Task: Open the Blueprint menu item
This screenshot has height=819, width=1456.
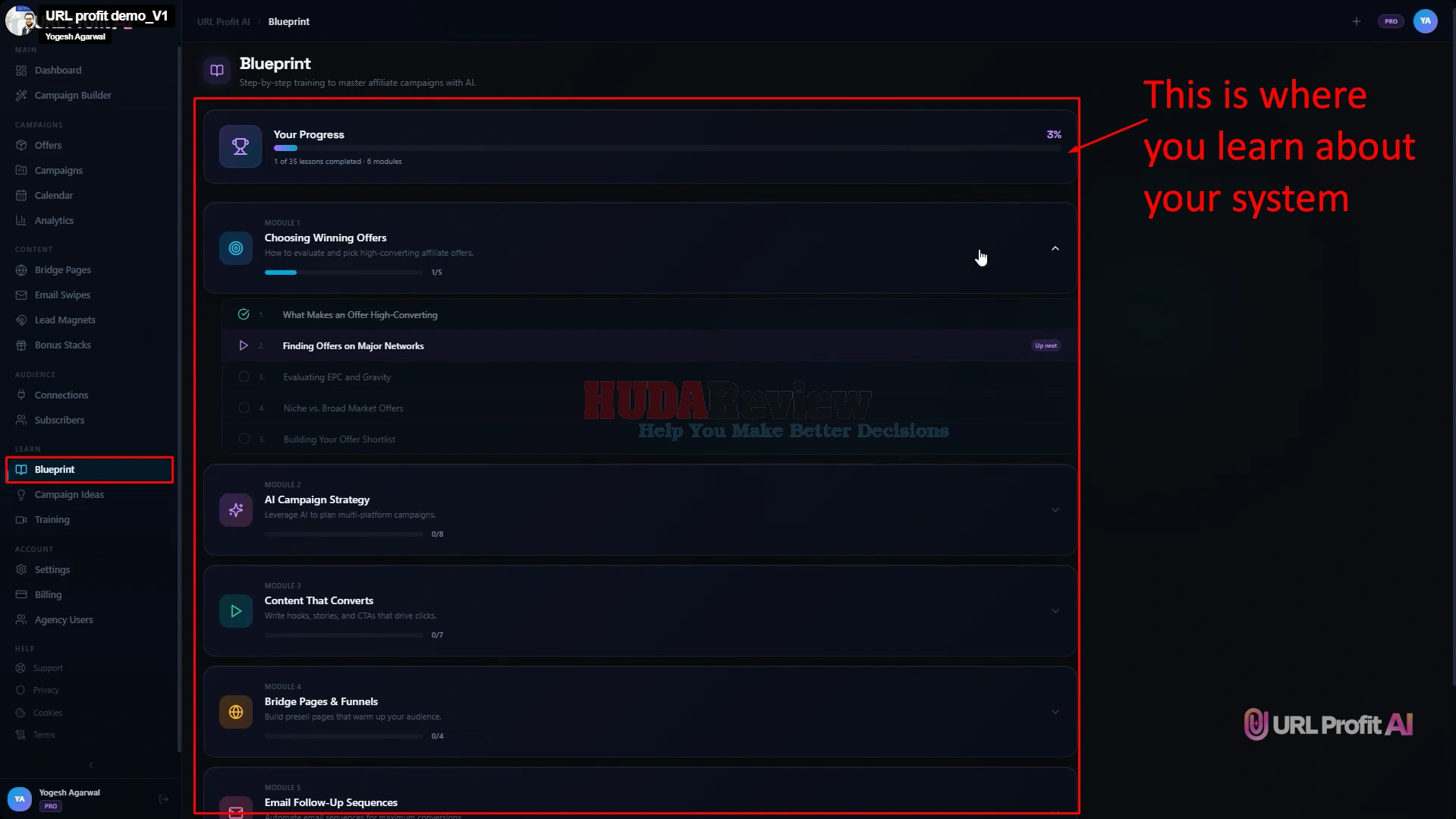Action: click(x=90, y=470)
